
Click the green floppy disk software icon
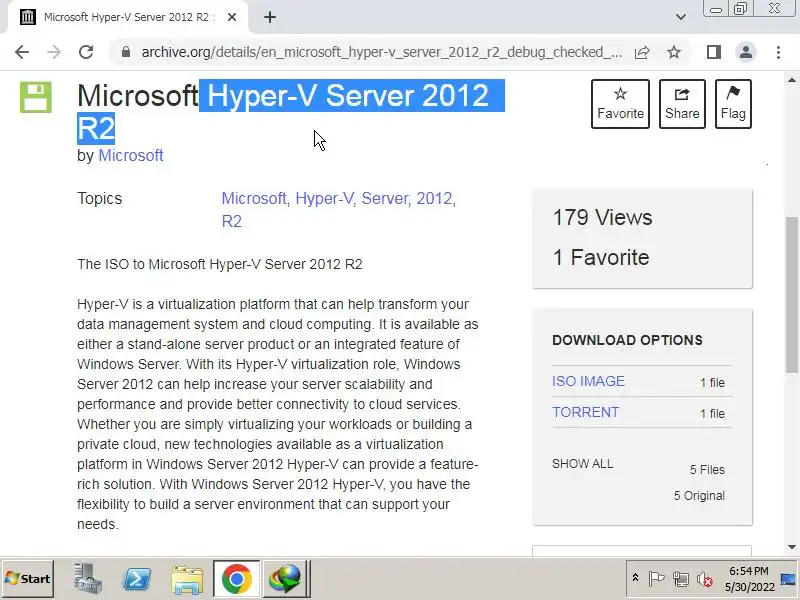[36, 97]
